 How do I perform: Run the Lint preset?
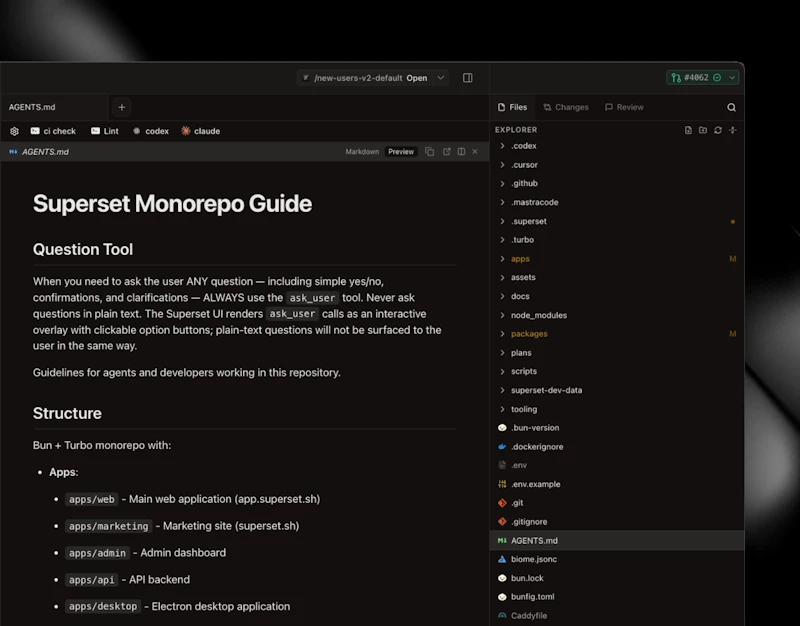(105, 131)
